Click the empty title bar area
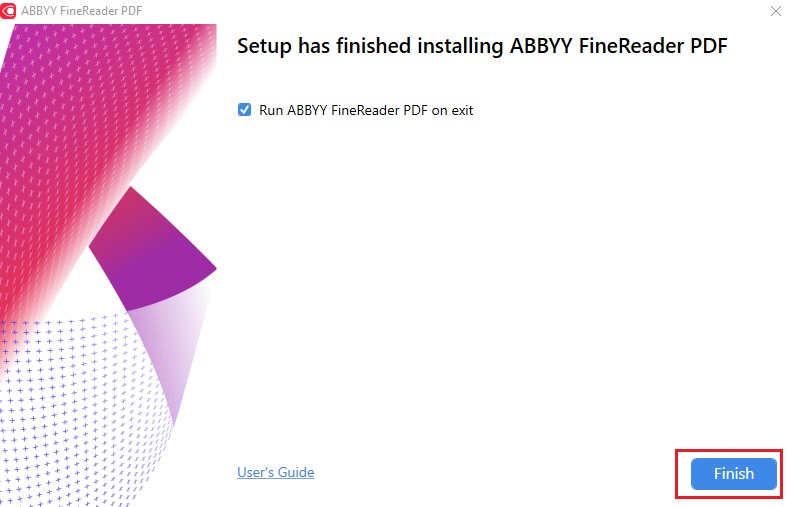791x507 pixels. pyautogui.click(x=400, y=11)
